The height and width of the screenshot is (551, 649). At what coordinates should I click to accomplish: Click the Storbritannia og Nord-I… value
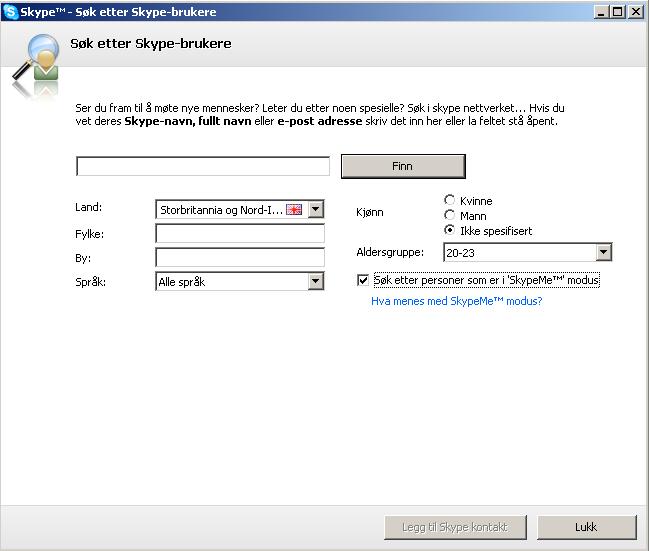click(x=222, y=210)
